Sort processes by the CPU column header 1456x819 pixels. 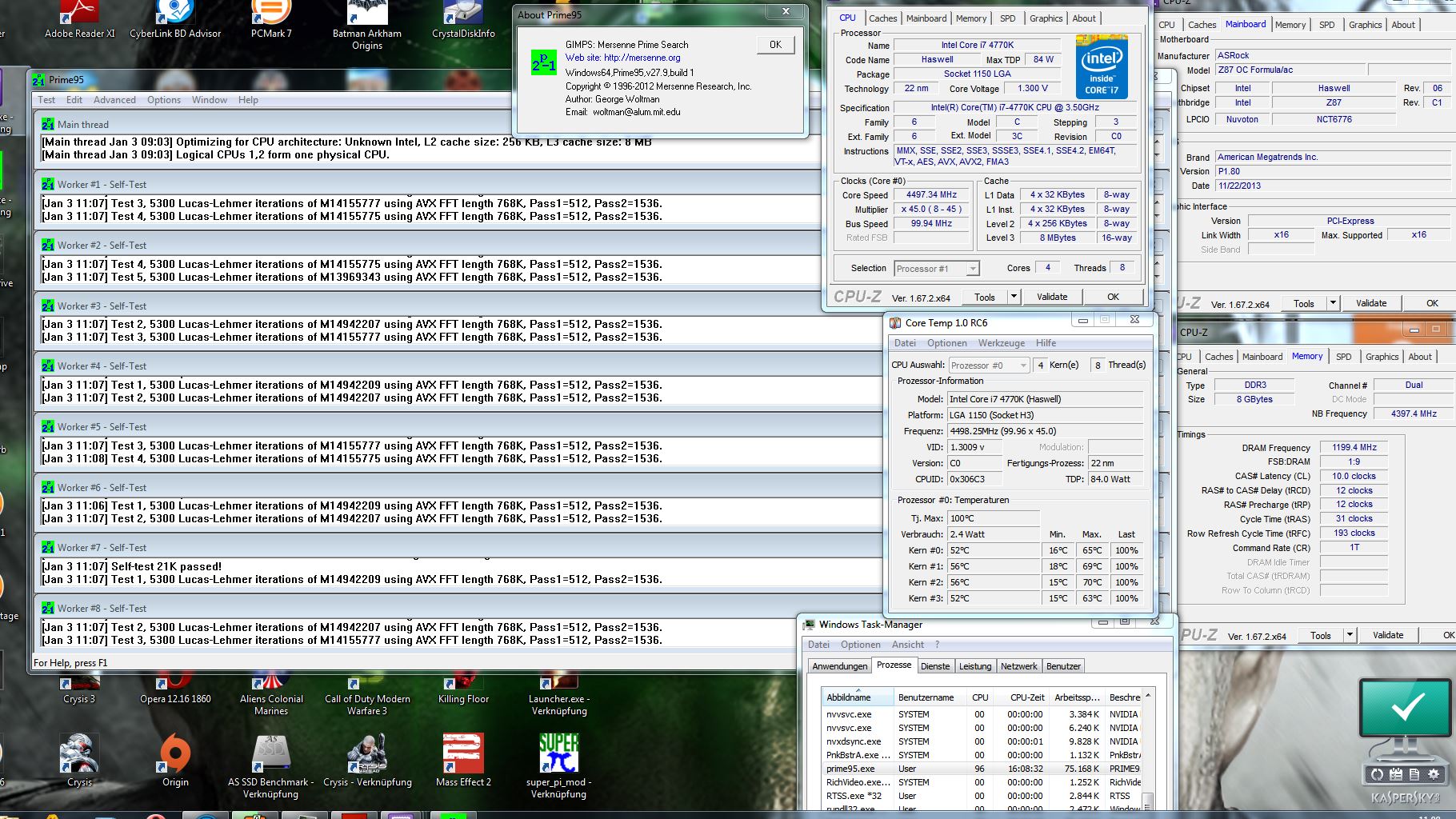click(980, 697)
